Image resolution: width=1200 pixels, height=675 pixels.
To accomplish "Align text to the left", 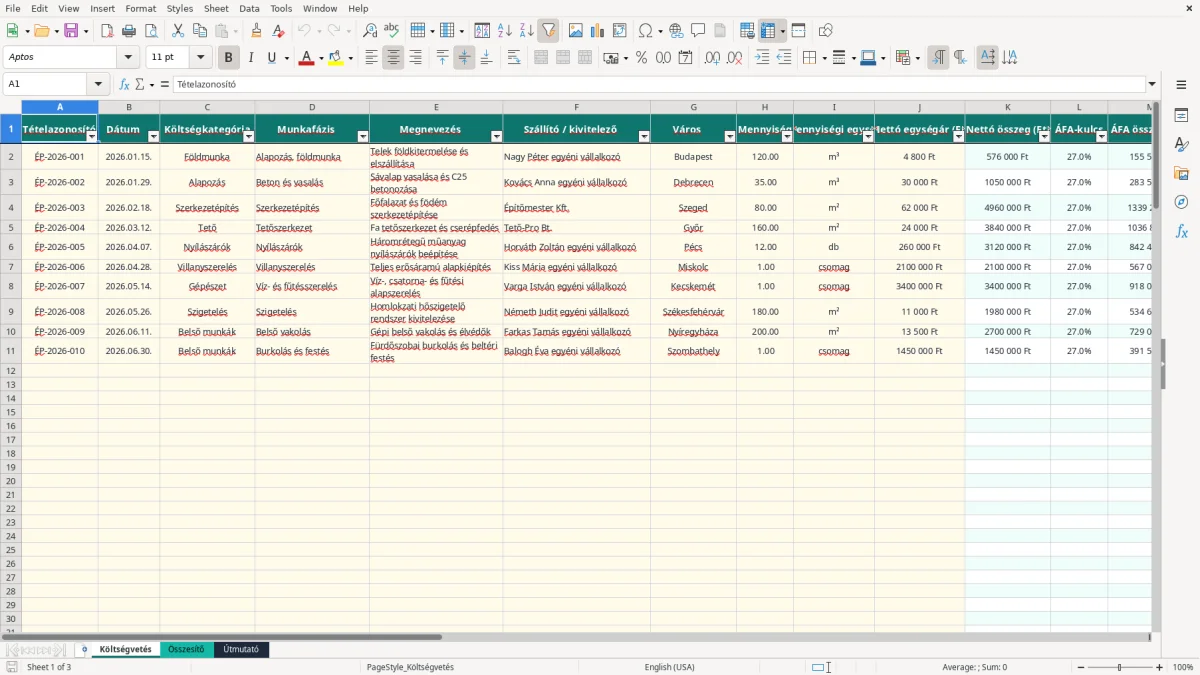I will (x=371, y=58).
